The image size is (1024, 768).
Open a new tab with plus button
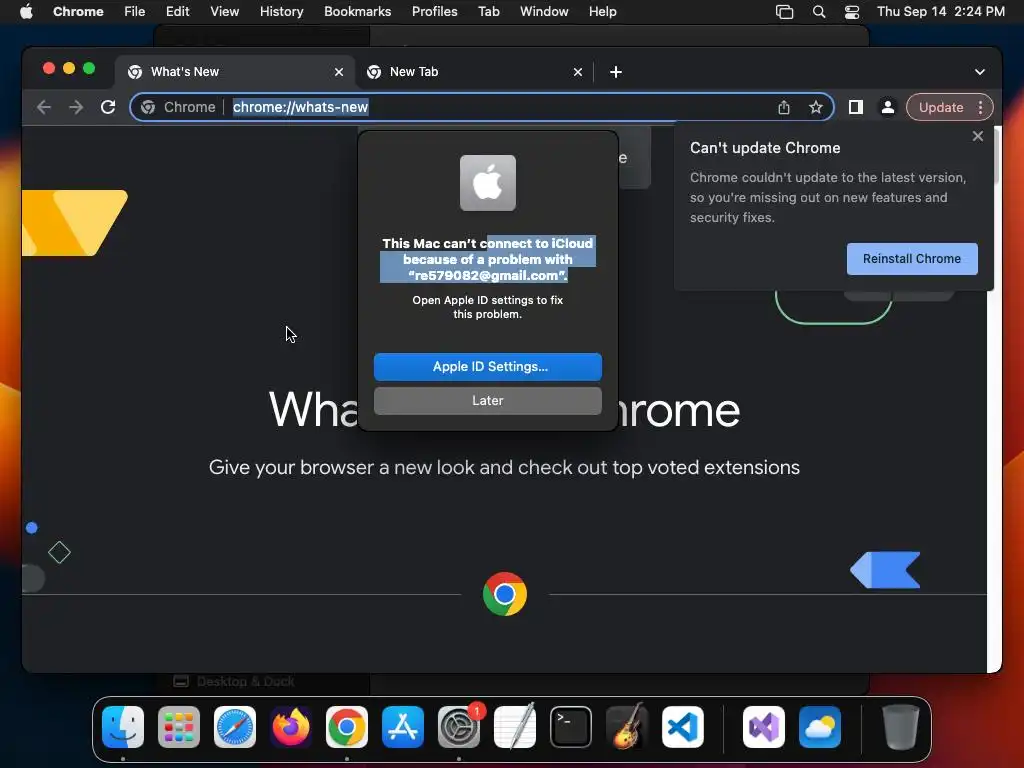616,72
